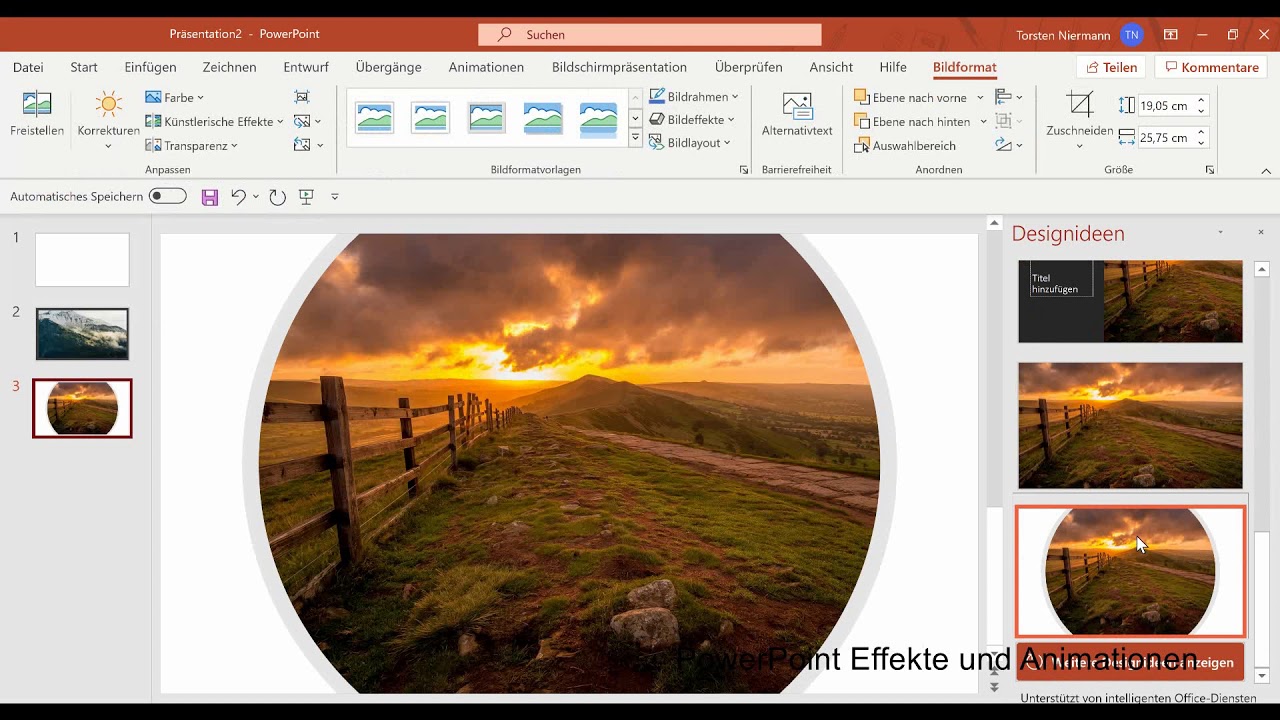
Task: Open the Alternativtext pane
Action: [797, 114]
